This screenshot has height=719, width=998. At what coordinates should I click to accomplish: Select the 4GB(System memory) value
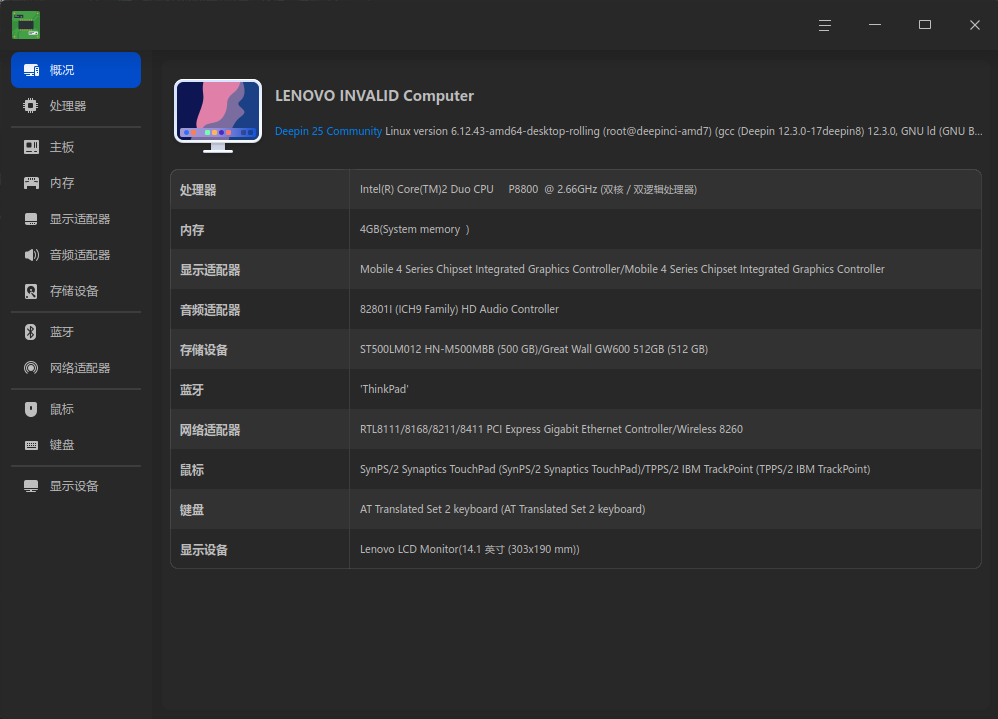pos(414,229)
